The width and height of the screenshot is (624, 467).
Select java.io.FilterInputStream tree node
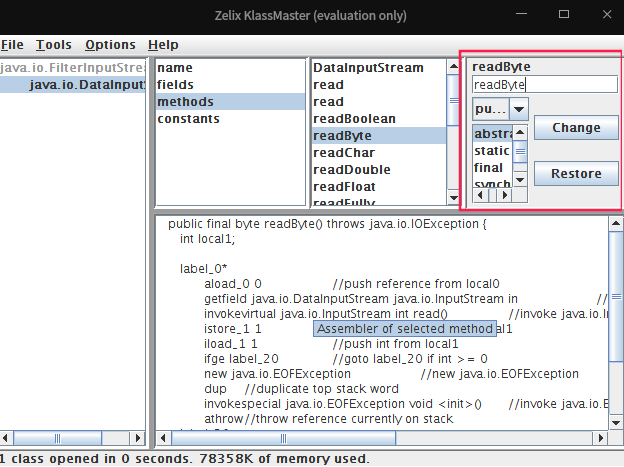click(72, 68)
